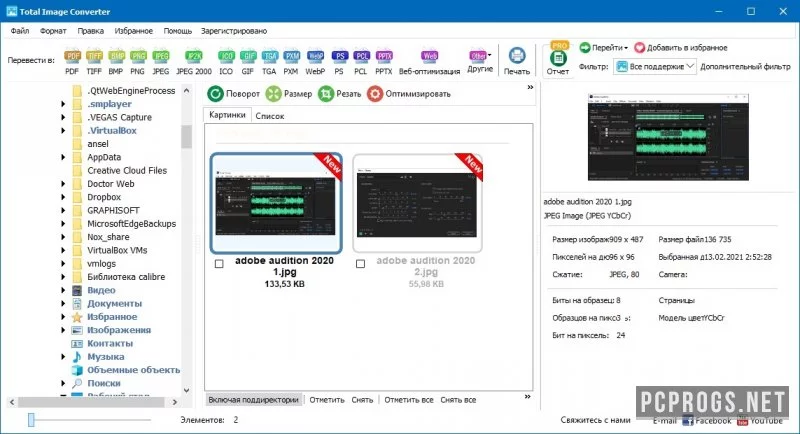
Task: Select the Изображения folder
Action: pos(118,330)
